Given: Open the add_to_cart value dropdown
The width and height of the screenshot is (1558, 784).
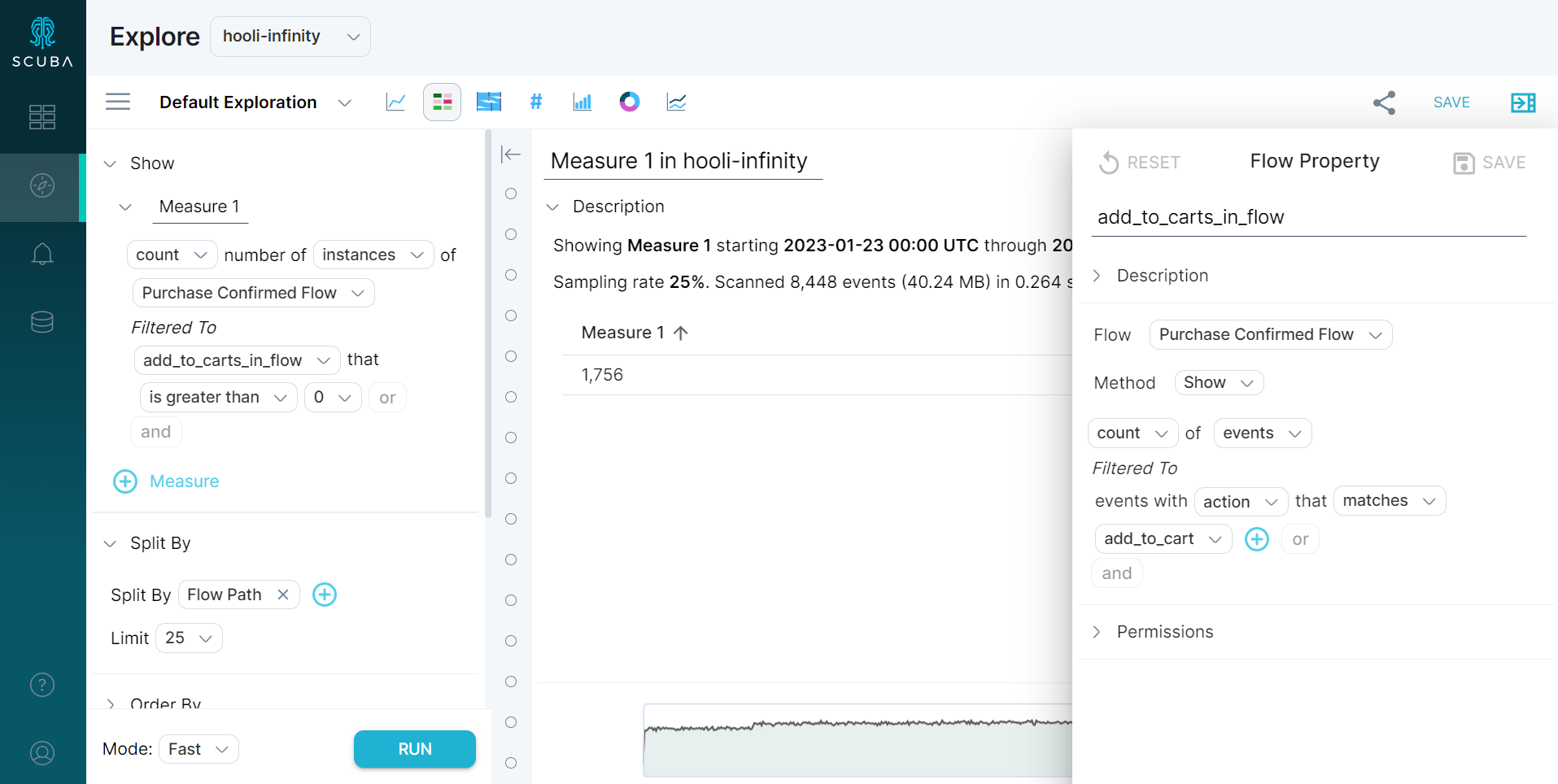Looking at the screenshot, I should click(x=1163, y=538).
